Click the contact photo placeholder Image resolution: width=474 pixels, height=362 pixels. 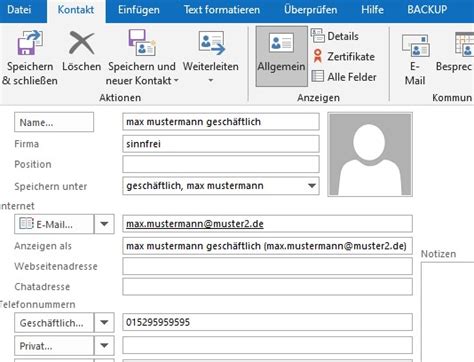point(370,154)
